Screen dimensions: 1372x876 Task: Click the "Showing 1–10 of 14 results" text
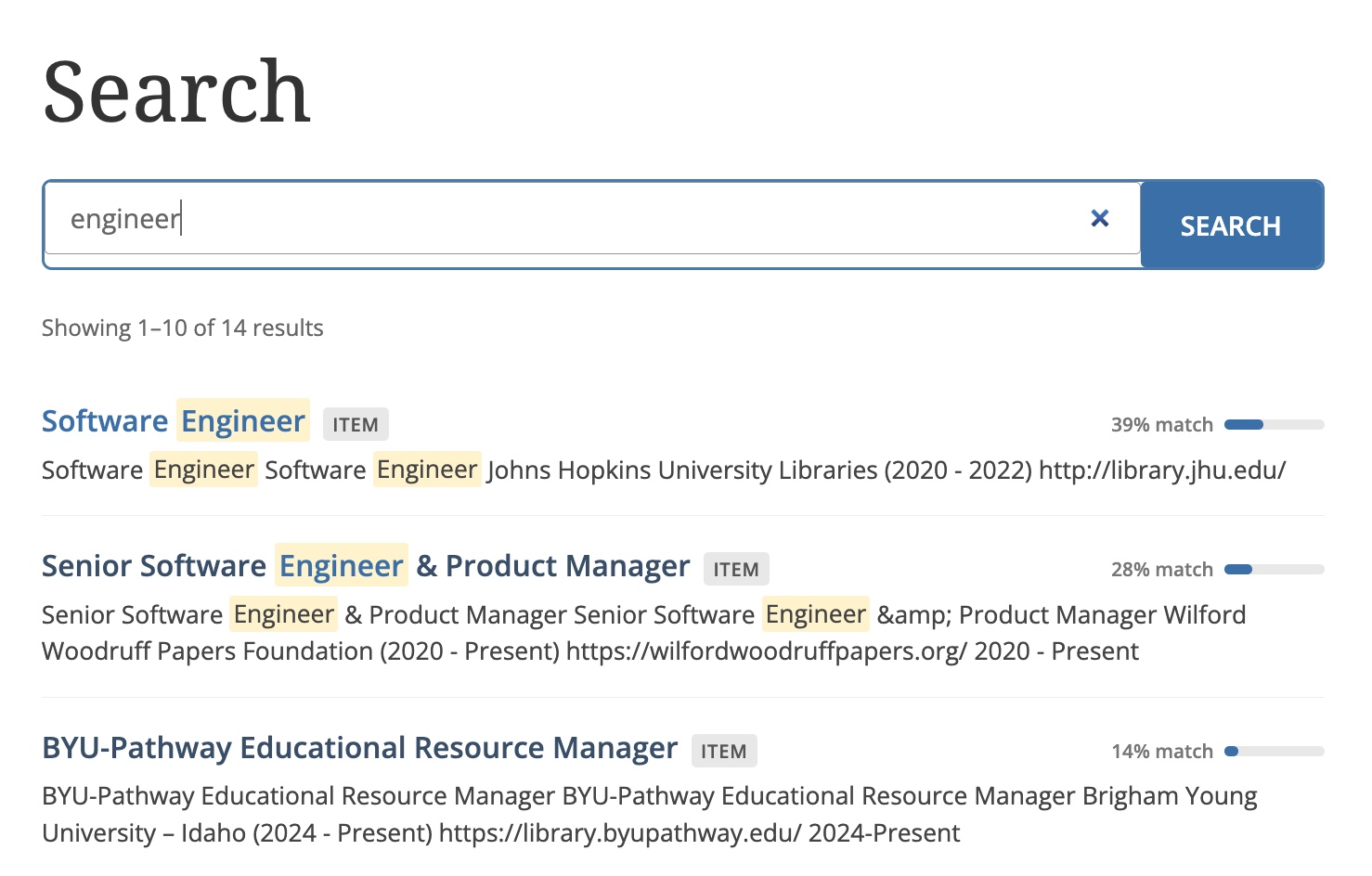183,328
